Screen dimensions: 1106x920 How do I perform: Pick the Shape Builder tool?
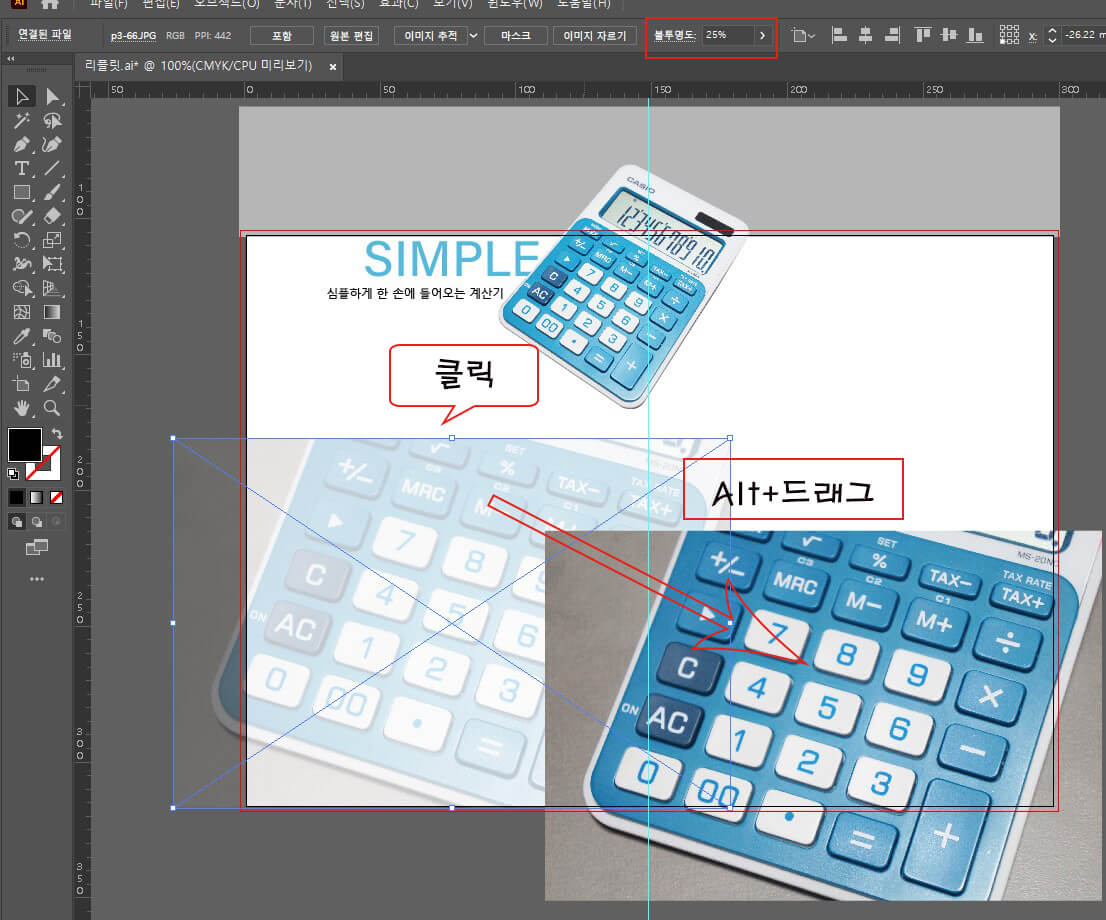tap(22, 289)
